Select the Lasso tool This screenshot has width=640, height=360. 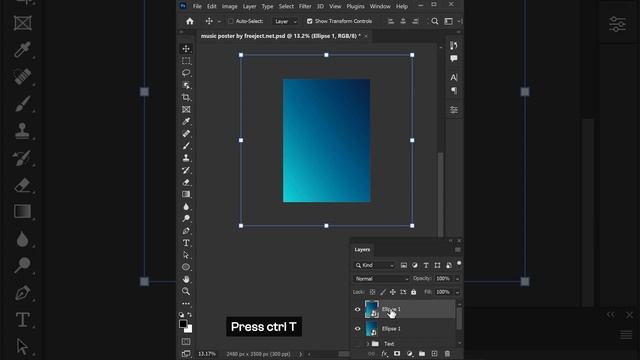click(x=186, y=73)
